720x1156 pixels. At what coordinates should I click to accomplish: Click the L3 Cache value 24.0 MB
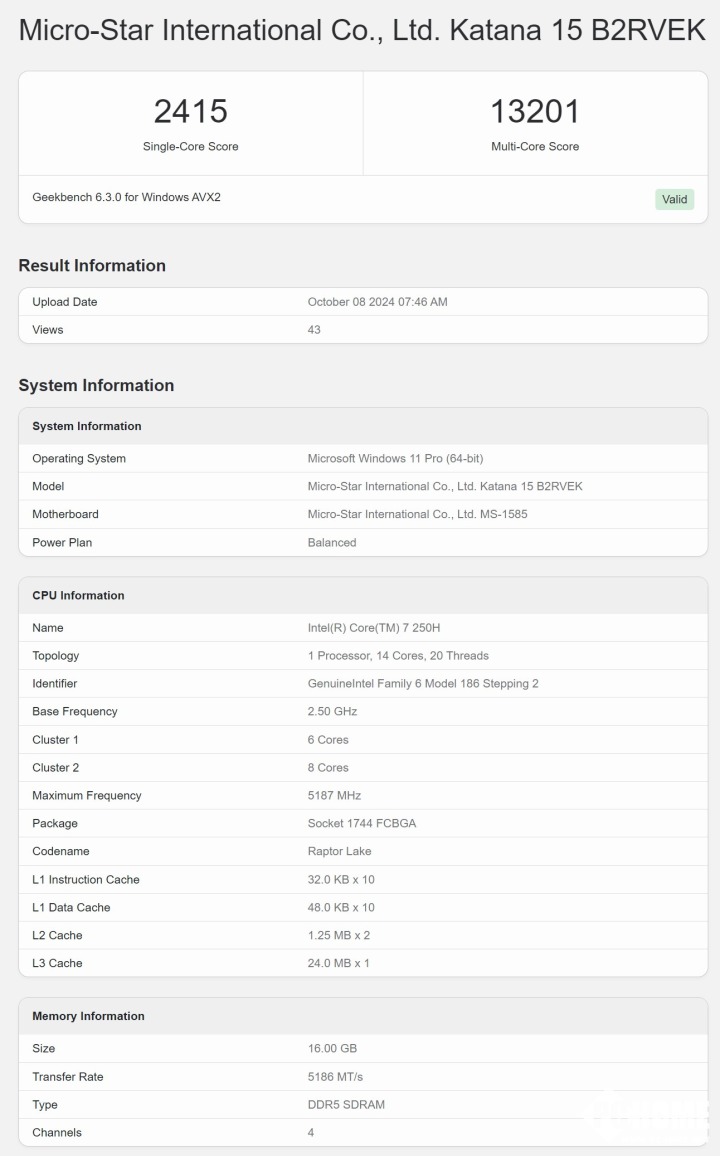point(338,963)
